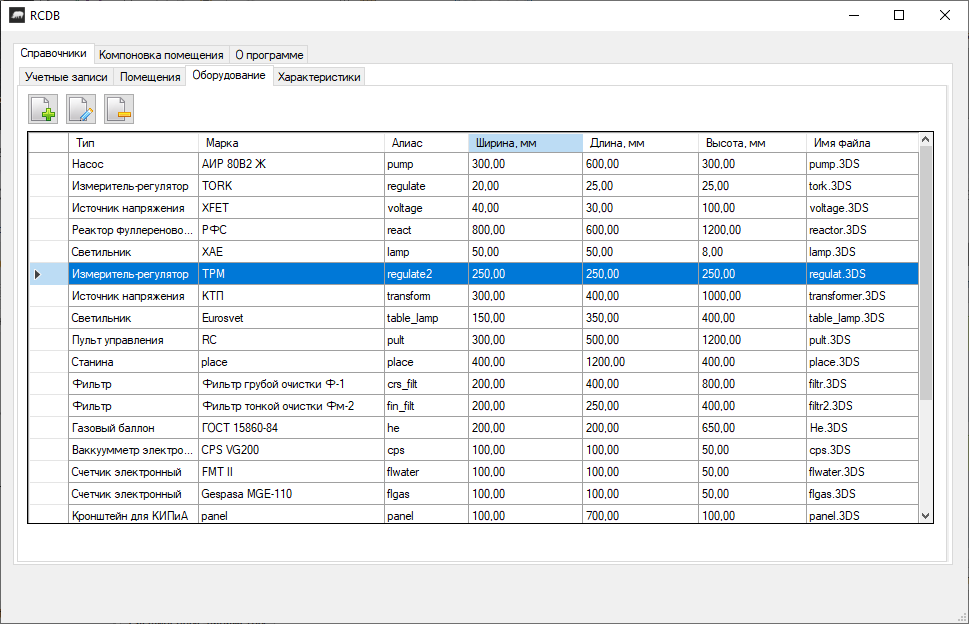Click the table scrollbar up arrow
The height and width of the screenshot is (624, 969).
925,141
